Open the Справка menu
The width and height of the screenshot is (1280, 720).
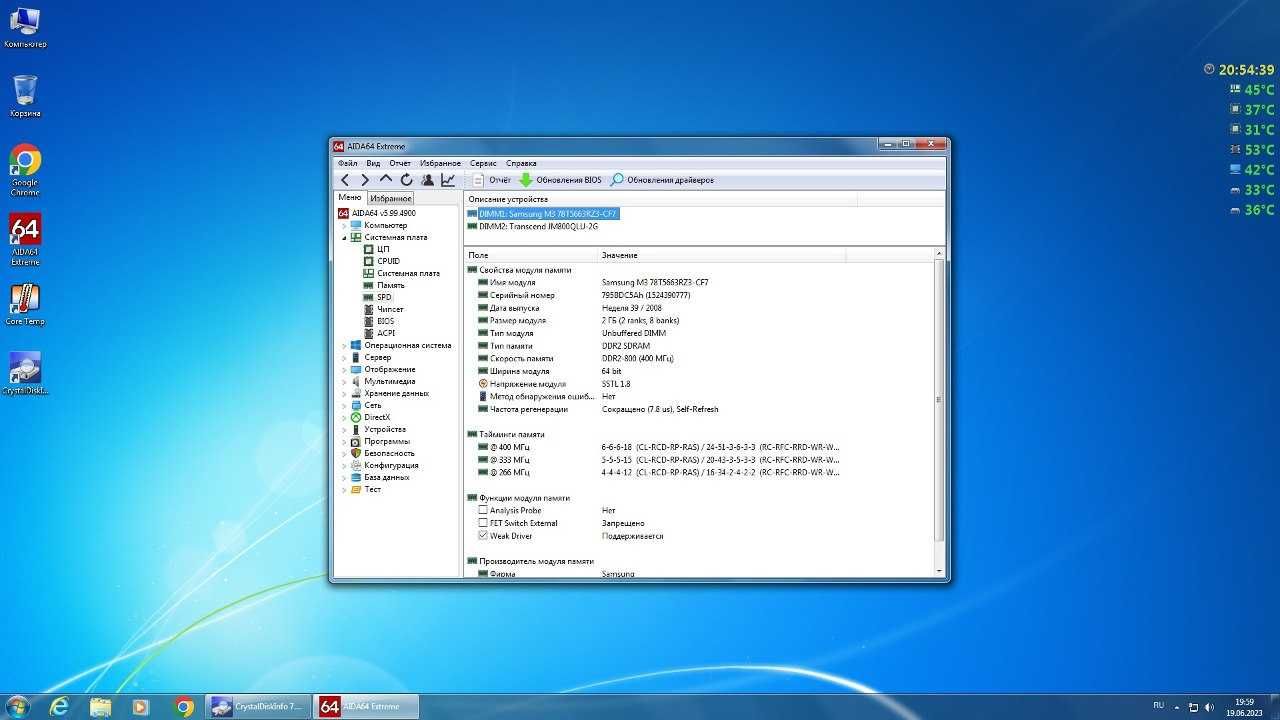[x=521, y=163]
